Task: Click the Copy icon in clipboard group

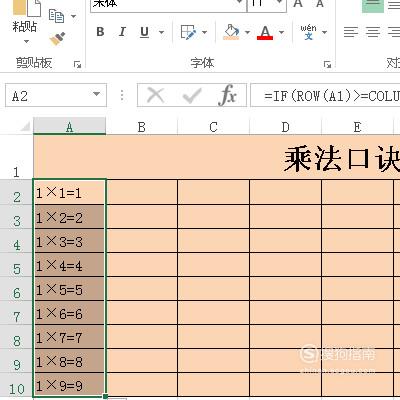Action: (x=56, y=16)
